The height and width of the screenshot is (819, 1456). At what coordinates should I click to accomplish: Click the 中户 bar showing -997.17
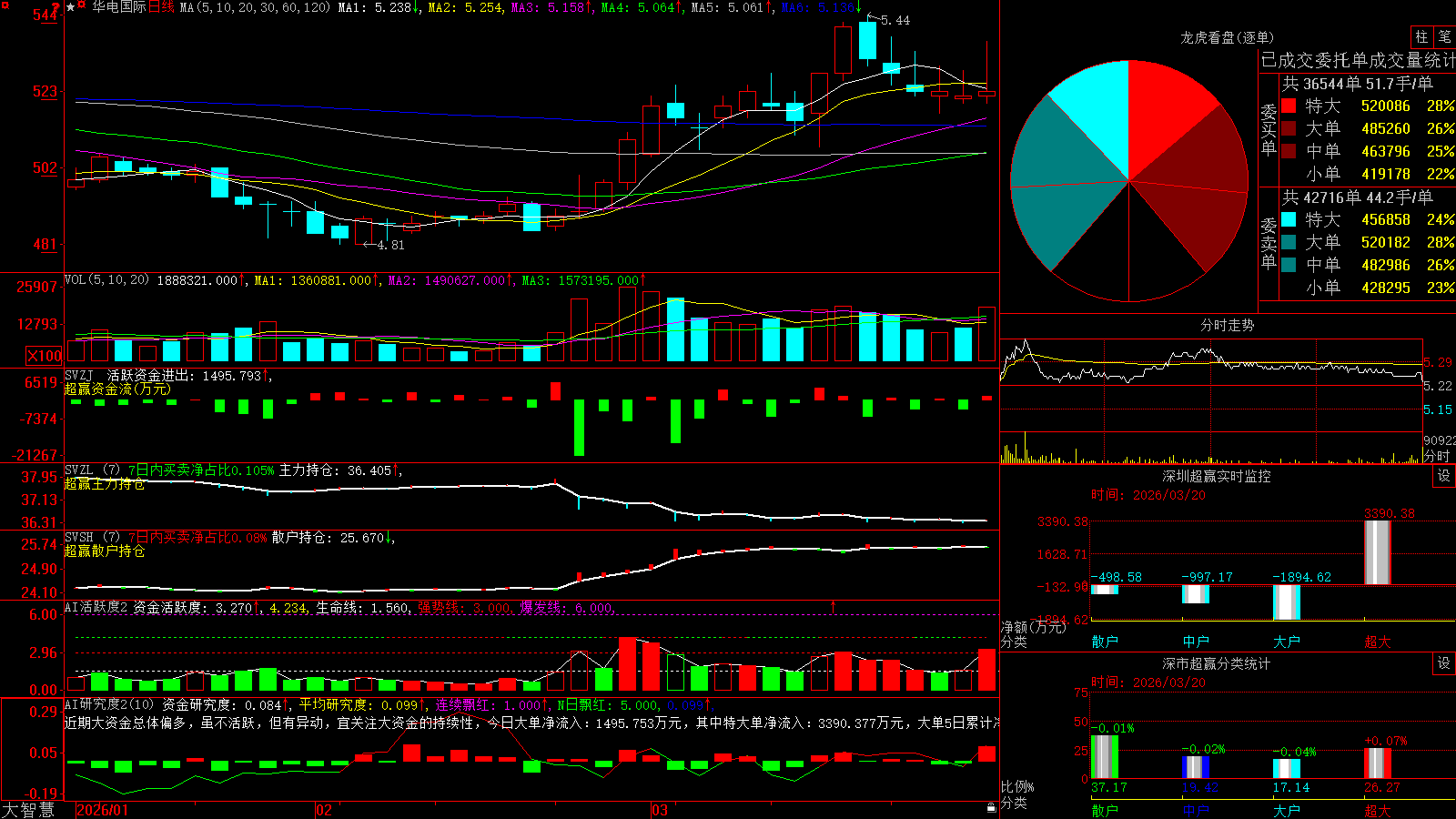[1196, 594]
